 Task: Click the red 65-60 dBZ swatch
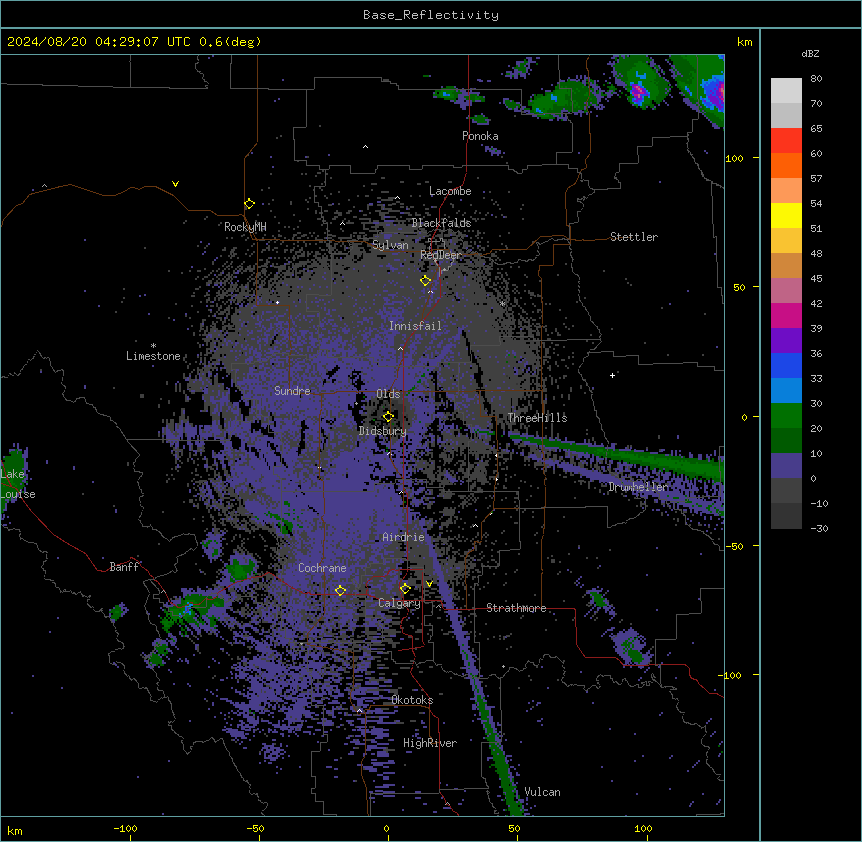[x=786, y=141]
